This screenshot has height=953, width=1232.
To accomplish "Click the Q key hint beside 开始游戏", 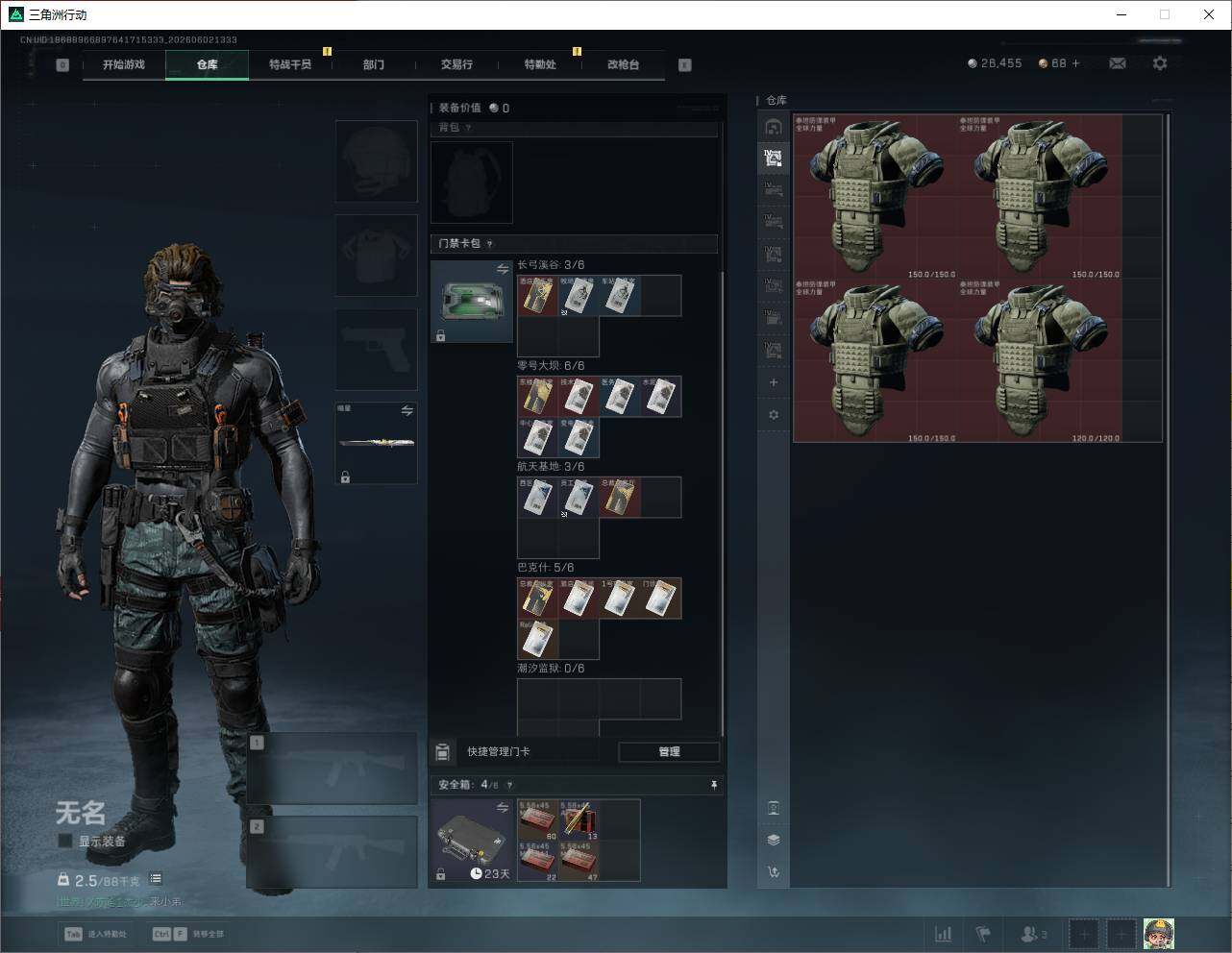I will pos(62,65).
